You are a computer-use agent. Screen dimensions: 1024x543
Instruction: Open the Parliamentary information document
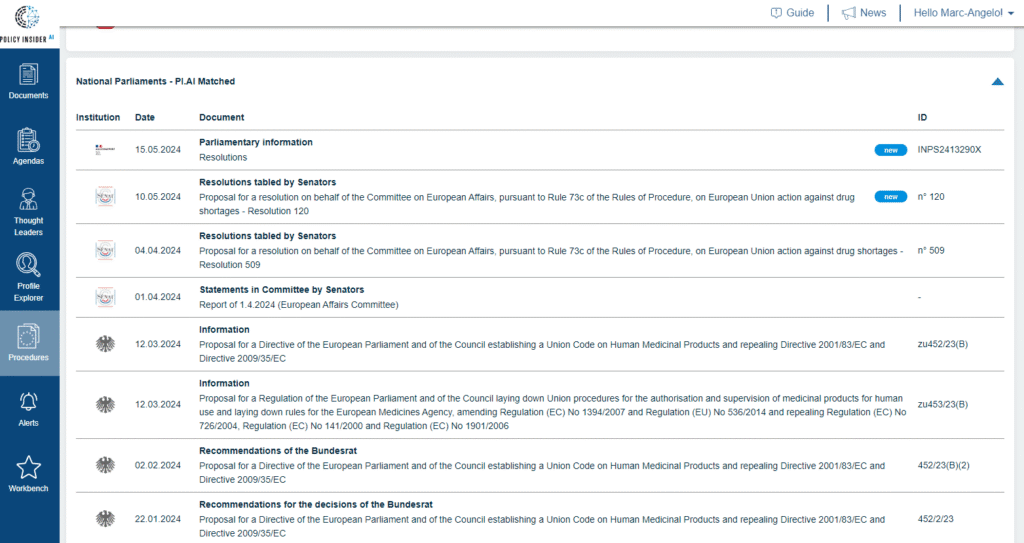[256, 142]
